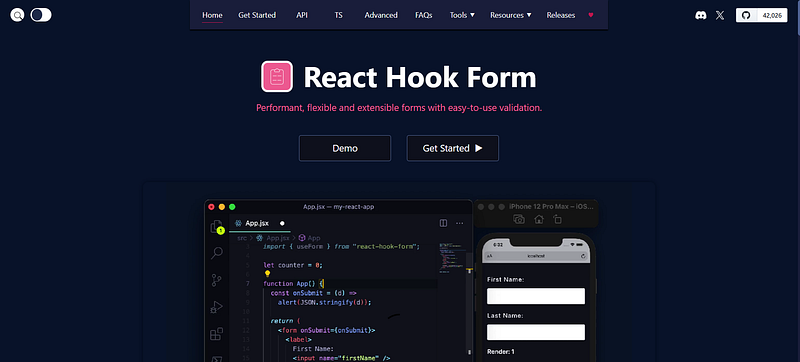Open the Advanced nav item
The width and height of the screenshot is (800, 362).
(x=381, y=15)
